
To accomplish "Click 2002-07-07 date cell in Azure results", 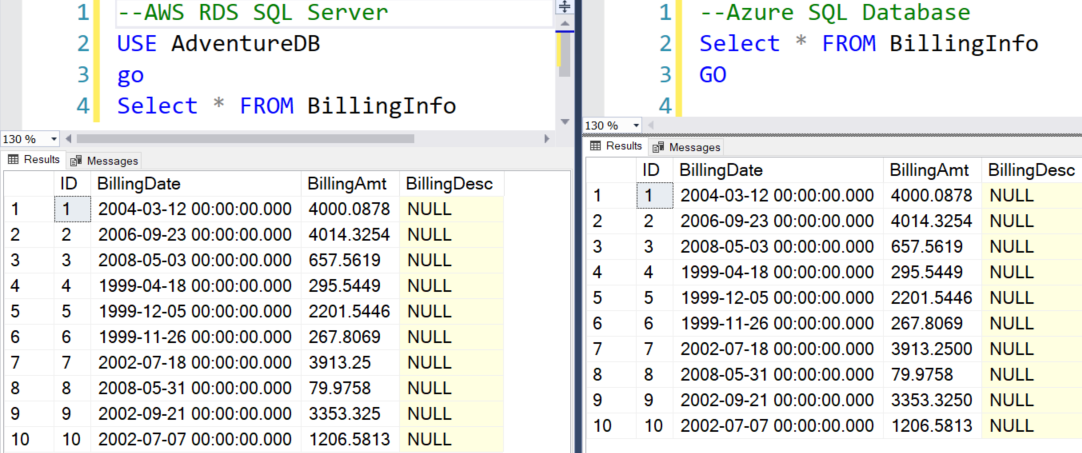I will click(778, 425).
